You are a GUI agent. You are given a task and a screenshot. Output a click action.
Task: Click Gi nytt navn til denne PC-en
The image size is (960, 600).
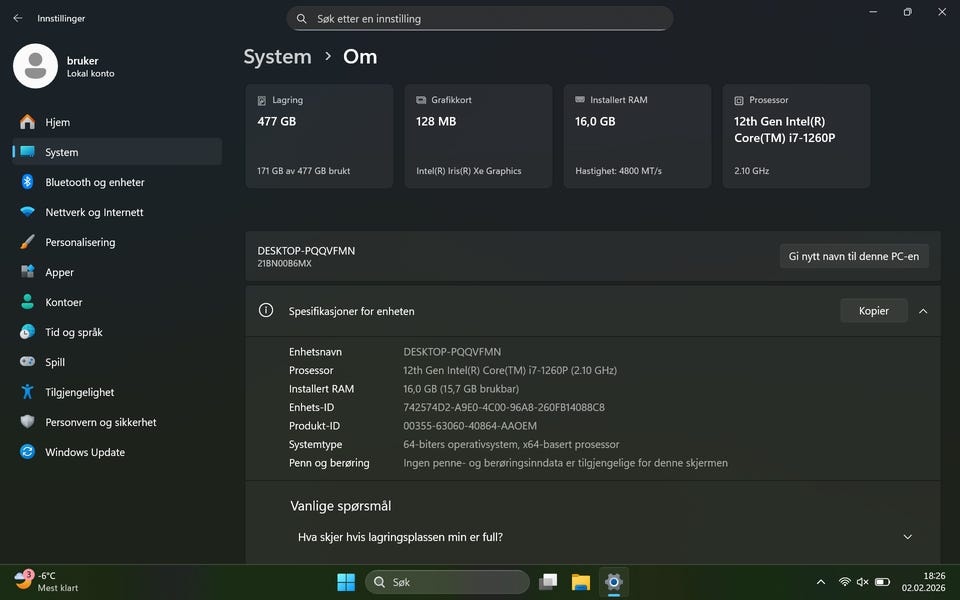click(854, 256)
